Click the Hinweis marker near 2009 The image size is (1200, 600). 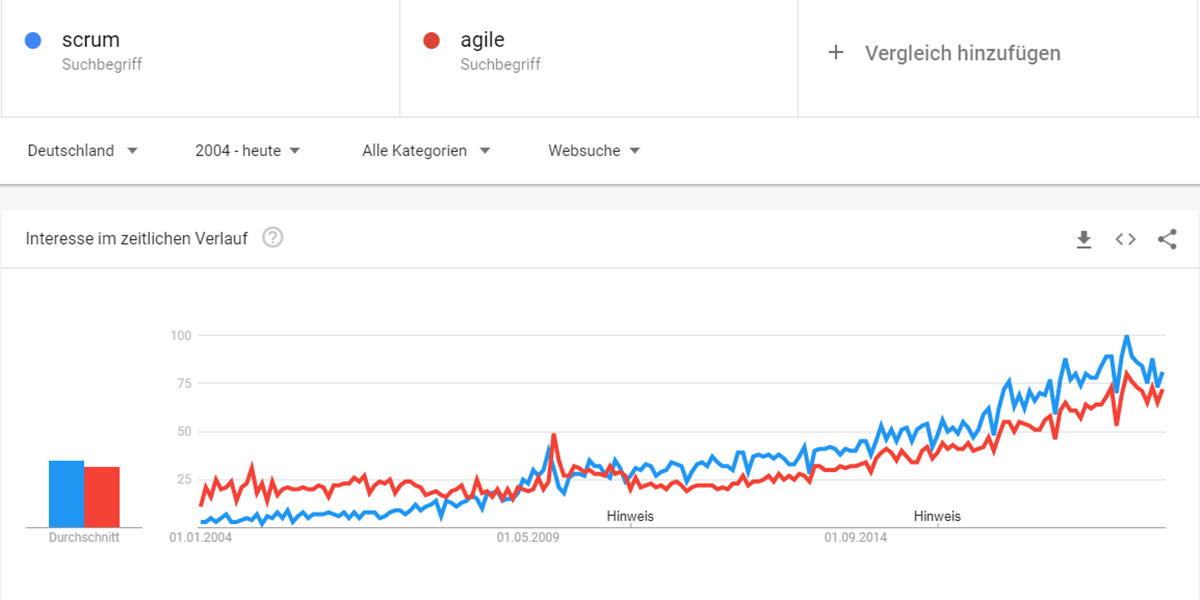tap(630, 517)
